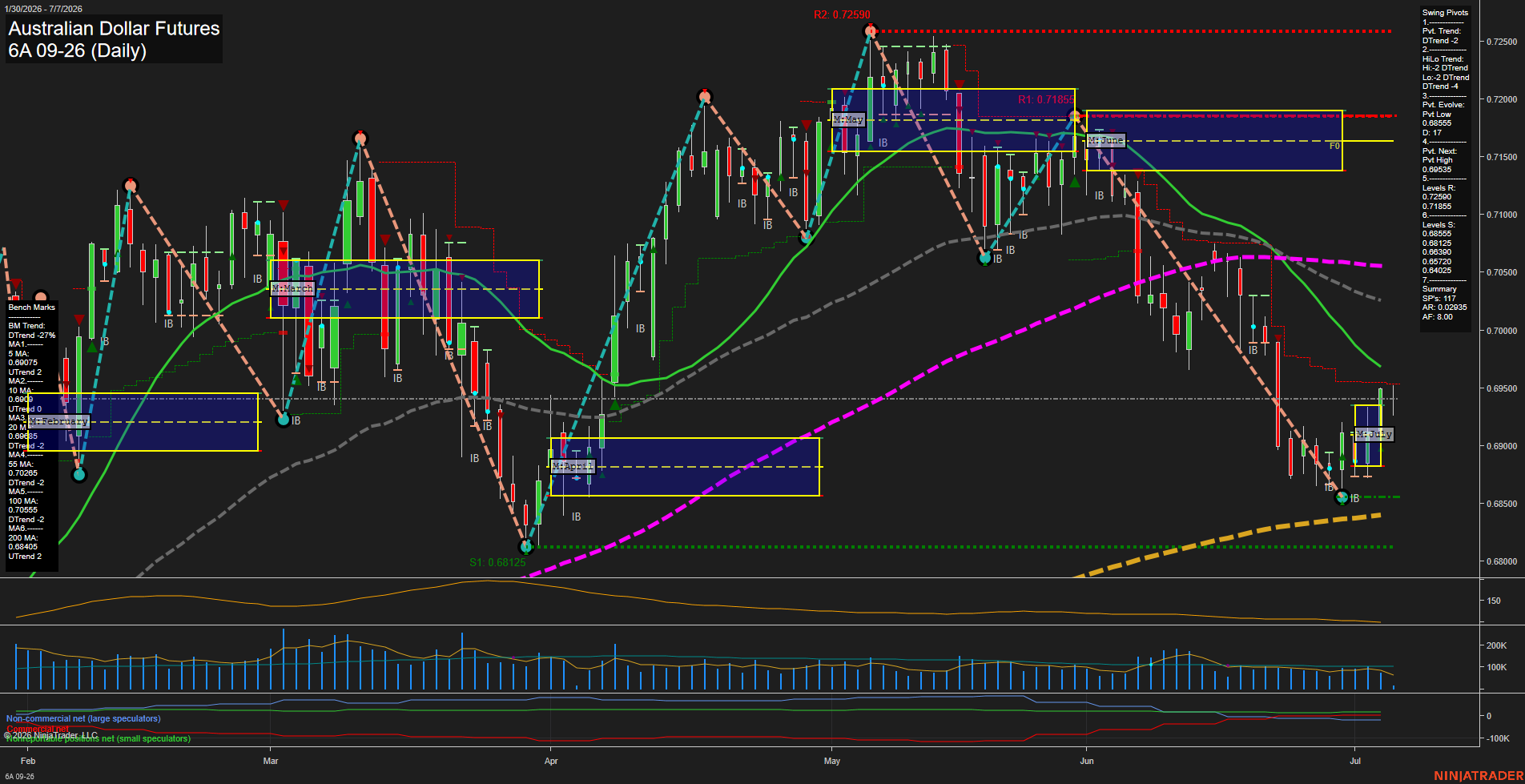Click the M:February monthly range label
Viewport: 1525px width, 784px height.
coord(58,421)
